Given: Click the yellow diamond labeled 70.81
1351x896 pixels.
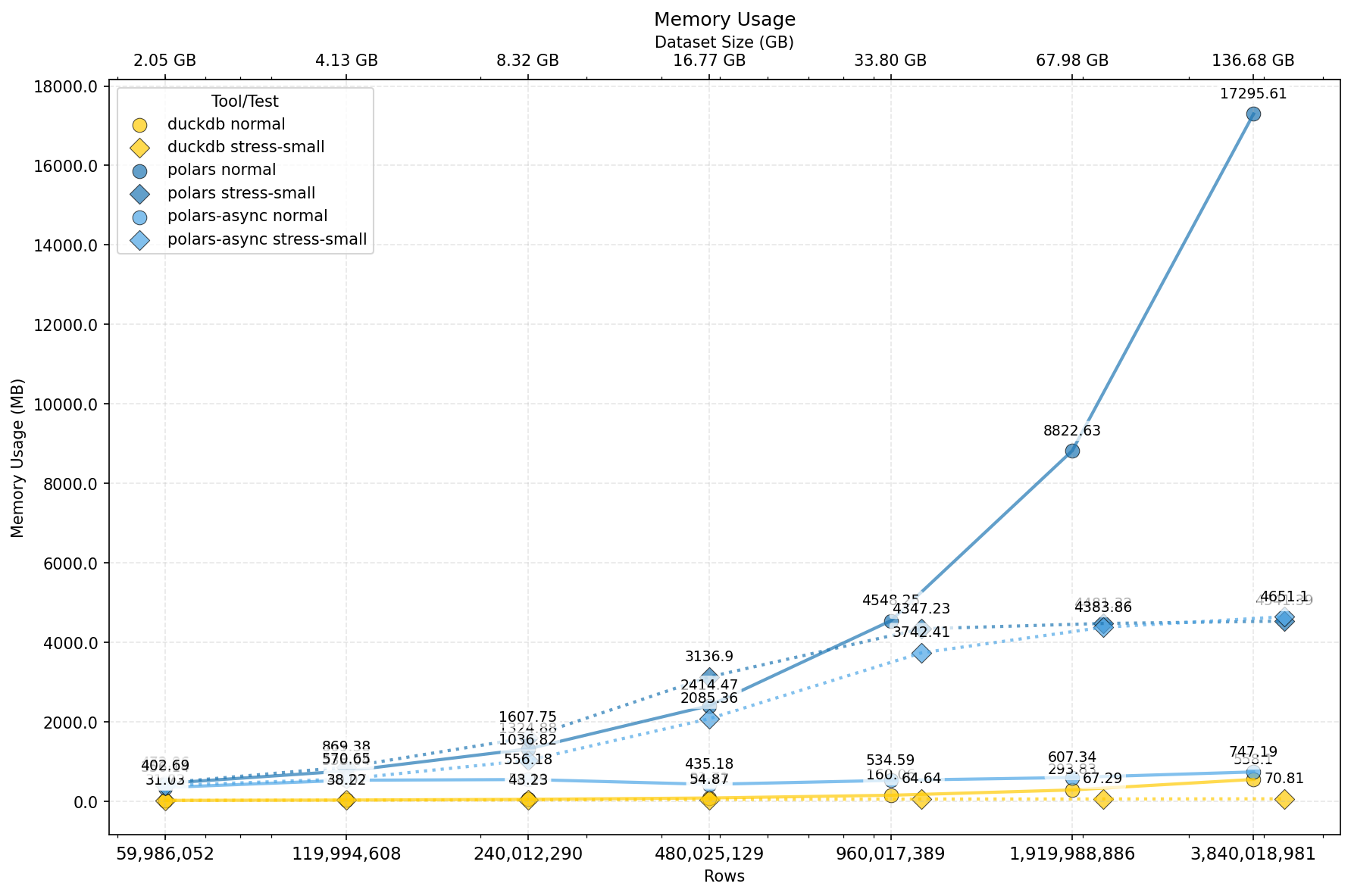Looking at the screenshot, I should tap(1284, 799).
